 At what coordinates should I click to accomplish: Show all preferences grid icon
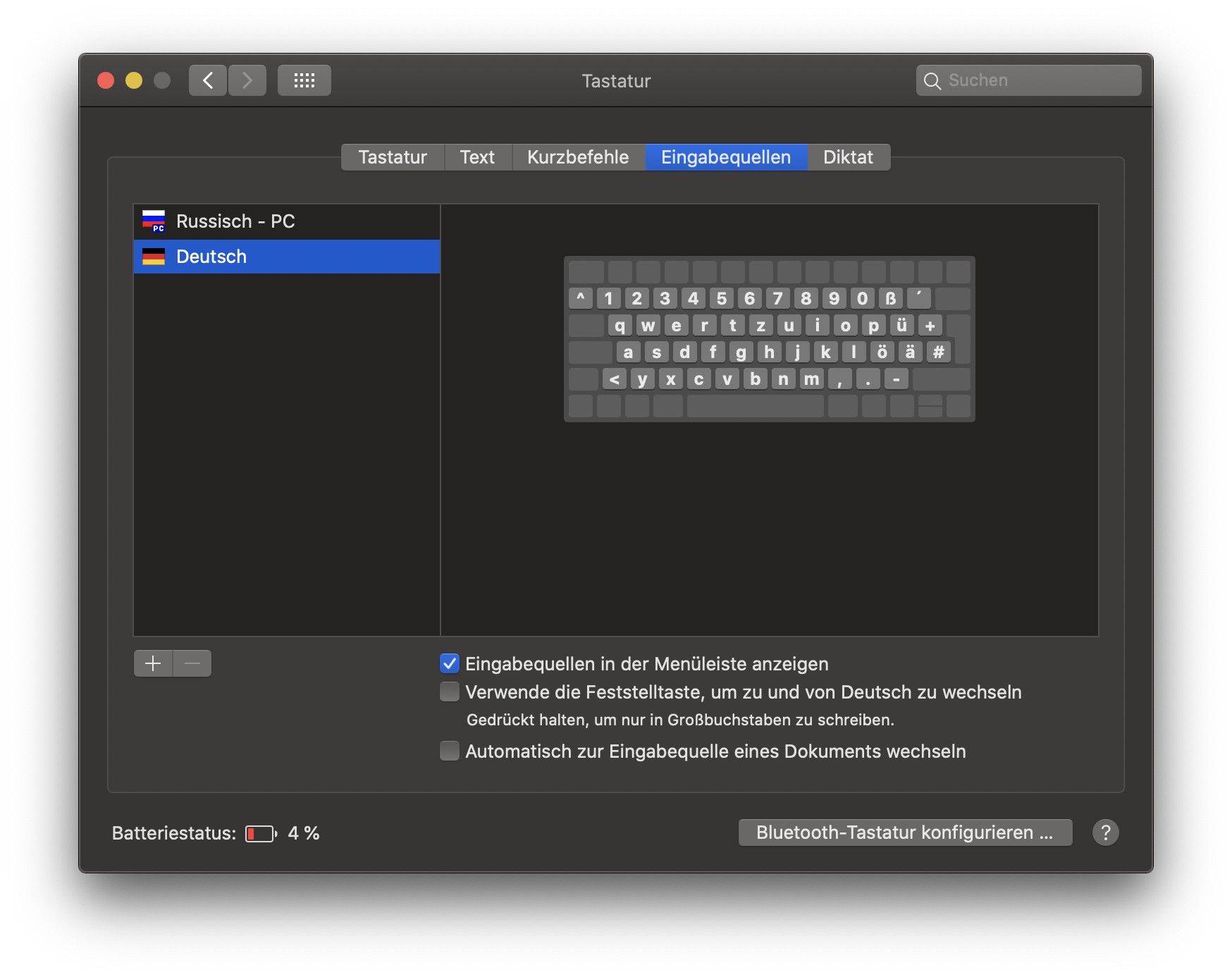click(304, 80)
